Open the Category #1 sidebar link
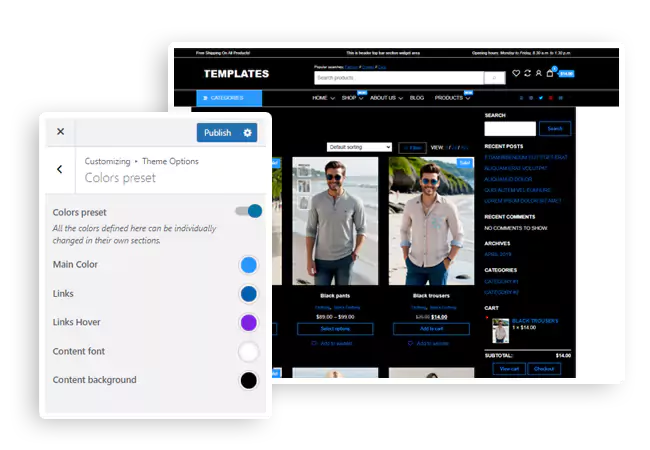Screen dimensions: 650x450 tap(501, 282)
